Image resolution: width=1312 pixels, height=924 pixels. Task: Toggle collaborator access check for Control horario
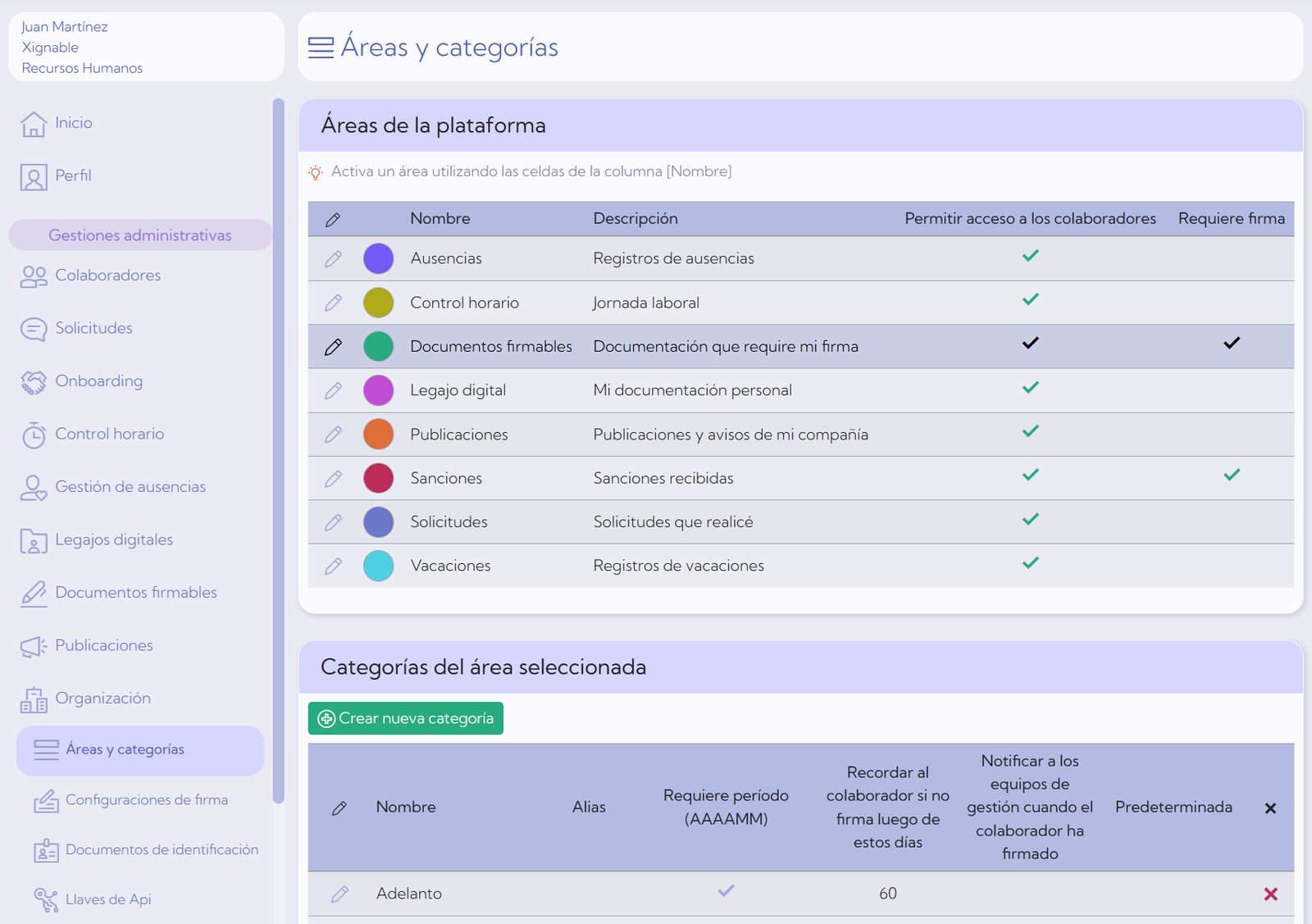1031,299
